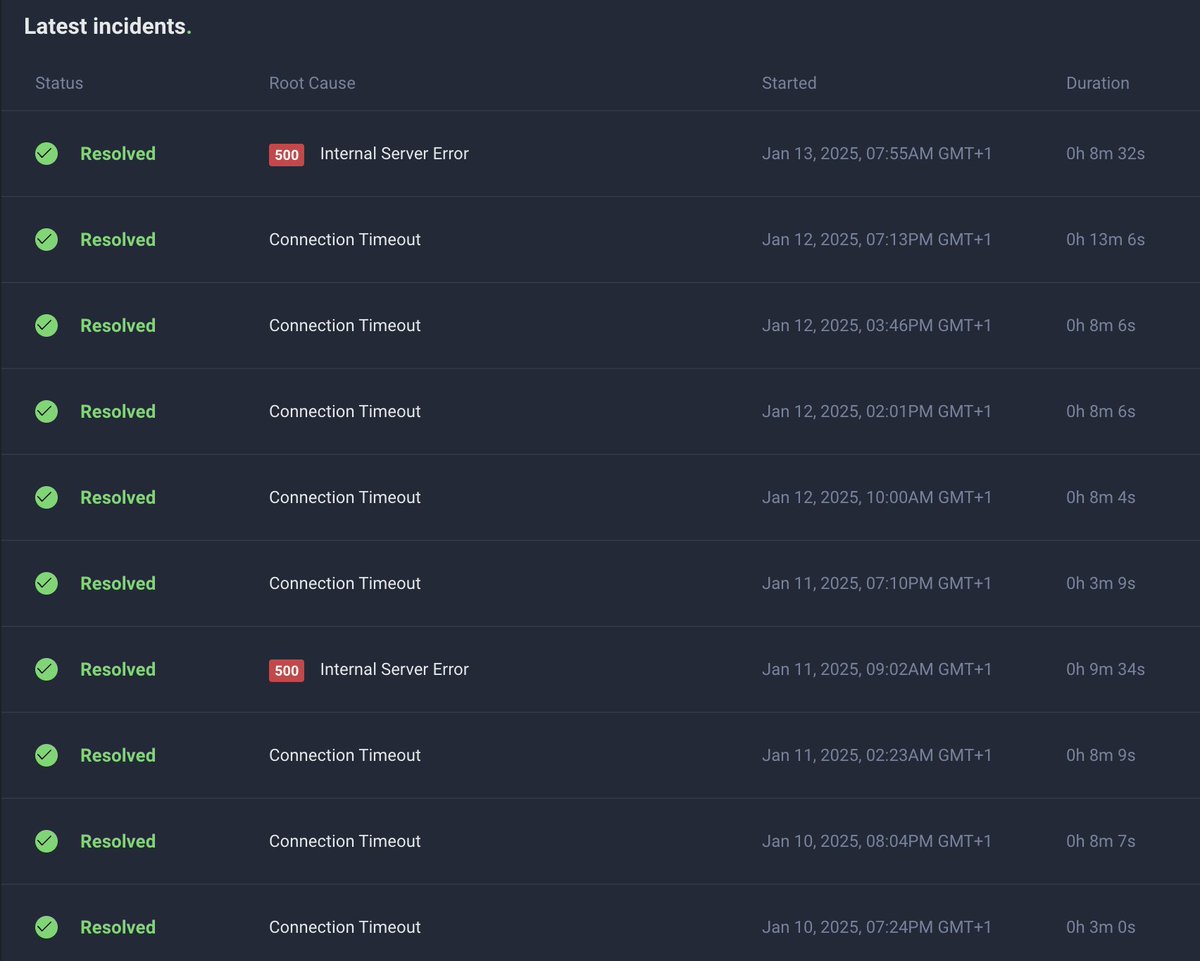
Task: Open Internal Server Error from Jan 11, 09:02AM
Action: (394, 669)
